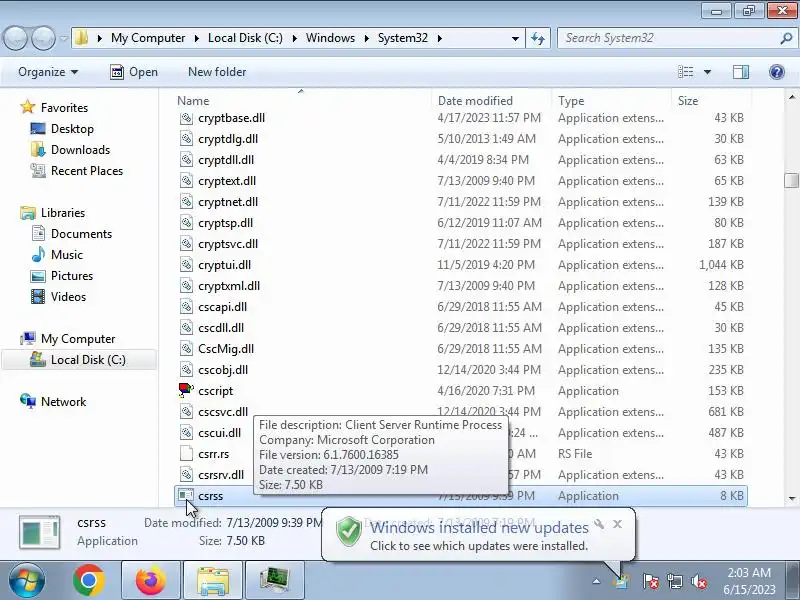Image resolution: width=800 pixels, height=600 pixels.
Task: Open Documents library
Action: tap(81, 234)
